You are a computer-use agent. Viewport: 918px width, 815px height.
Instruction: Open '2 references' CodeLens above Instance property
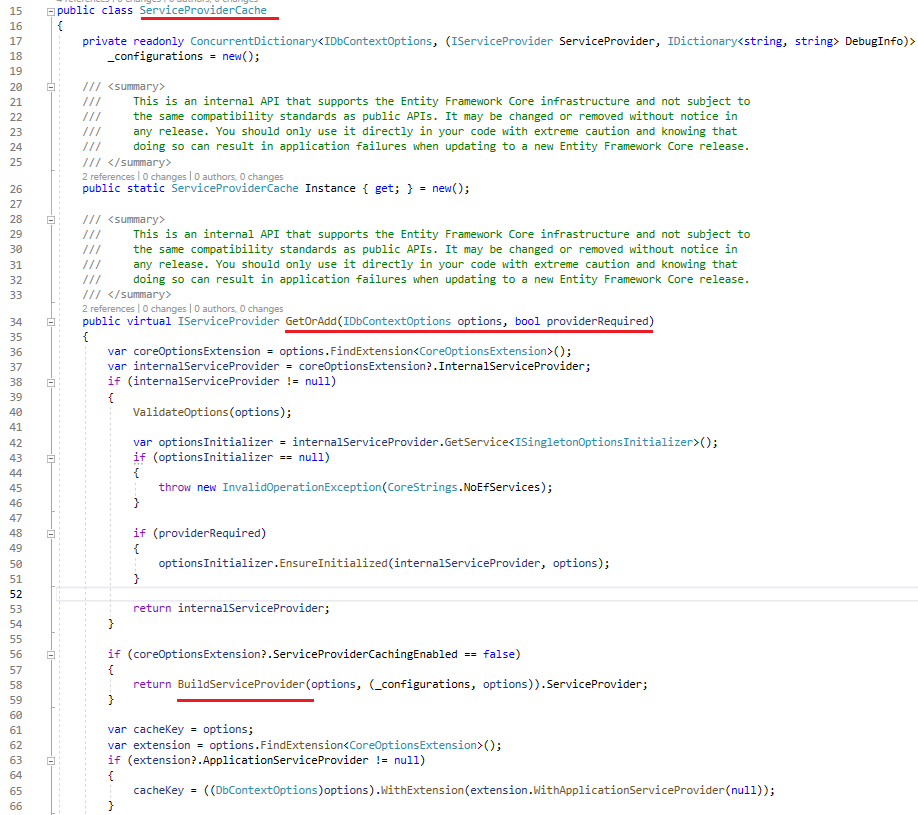click(108, 177)
